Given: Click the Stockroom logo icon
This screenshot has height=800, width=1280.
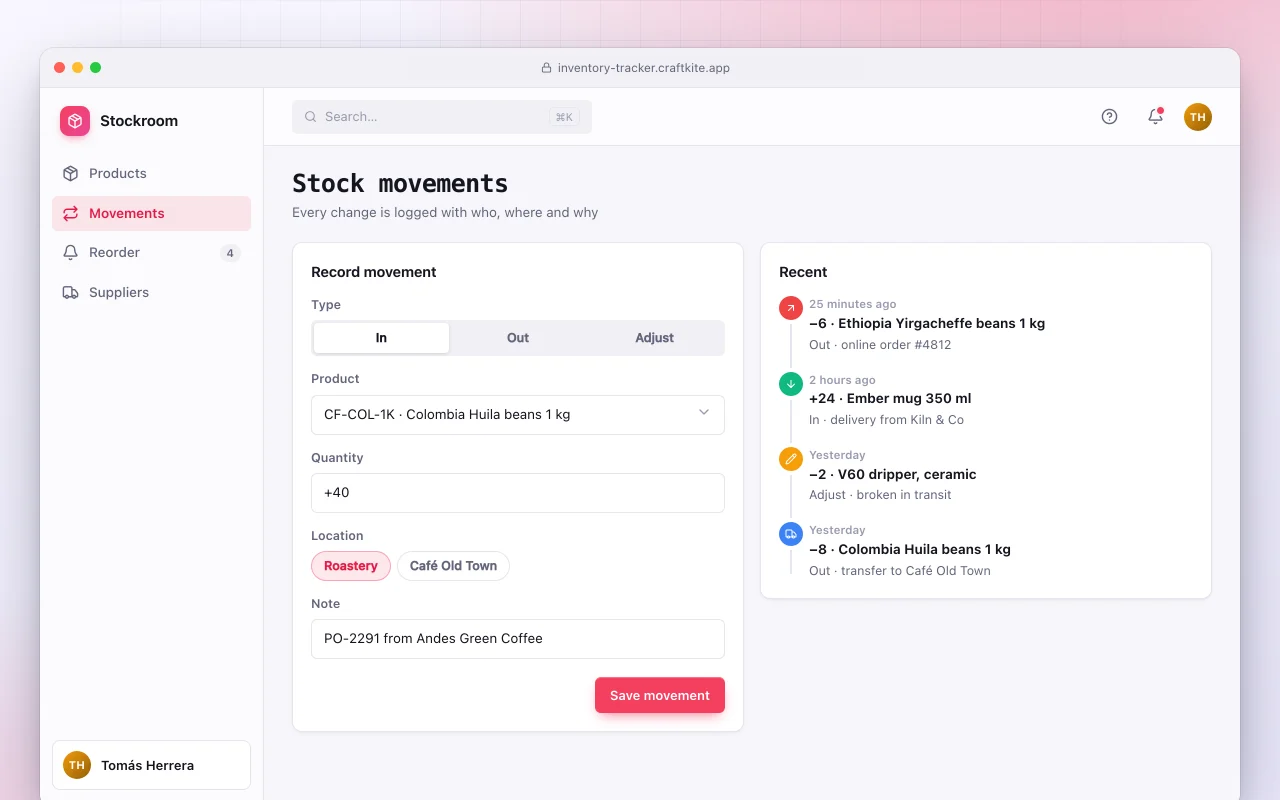Looking at the screenshot, I should pos(75,121).
